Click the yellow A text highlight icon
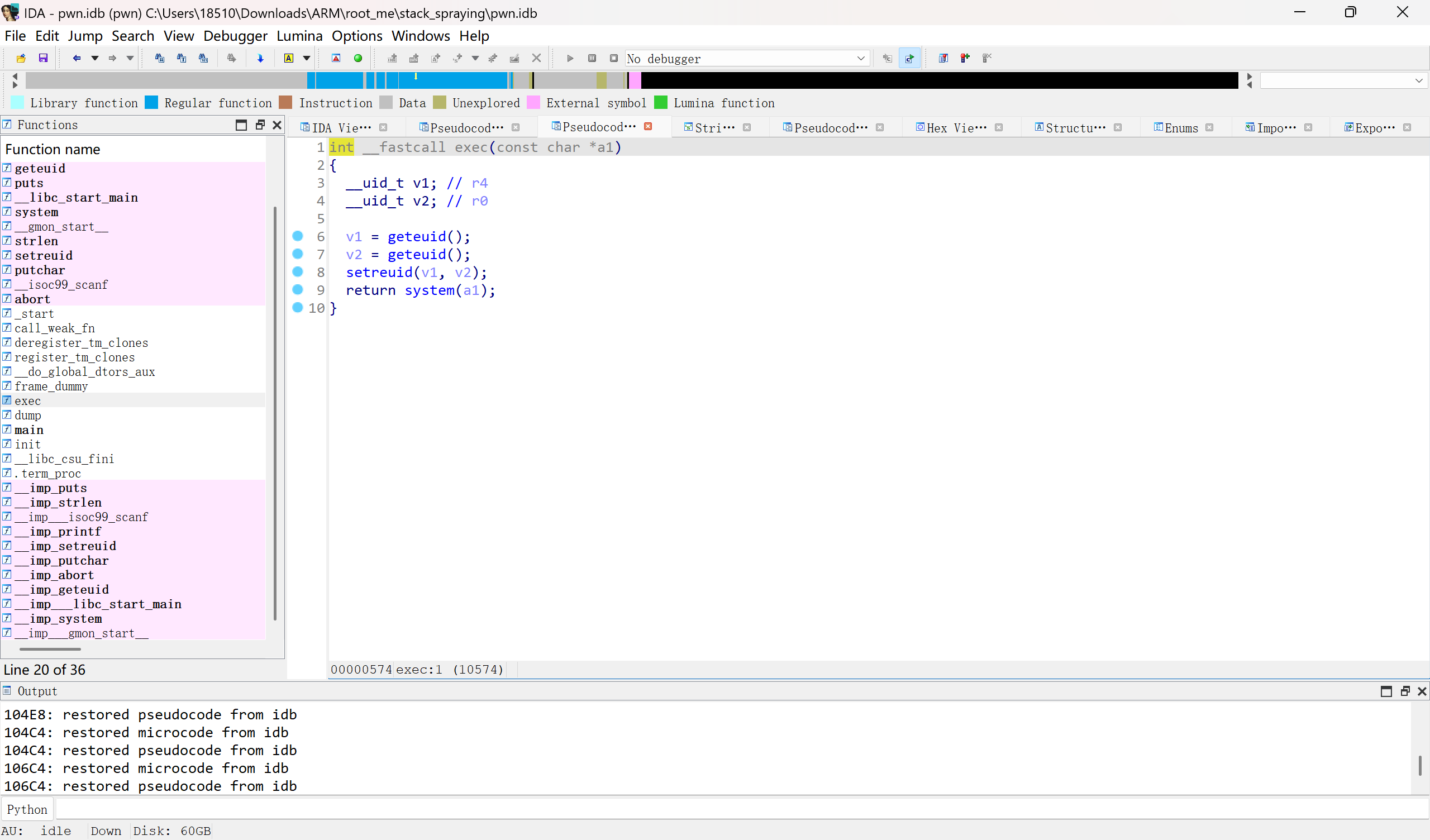1430x840 pixels. (289, 58)
